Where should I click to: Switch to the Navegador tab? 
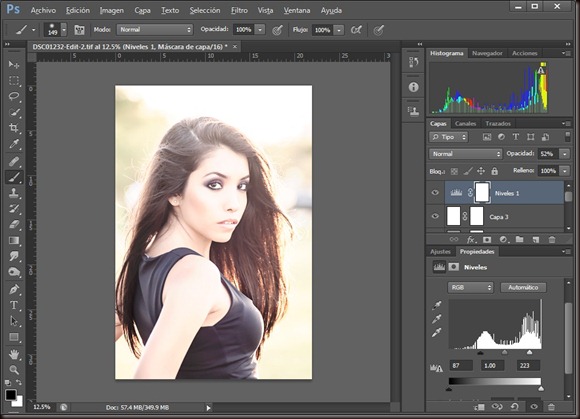click(487, 53)
